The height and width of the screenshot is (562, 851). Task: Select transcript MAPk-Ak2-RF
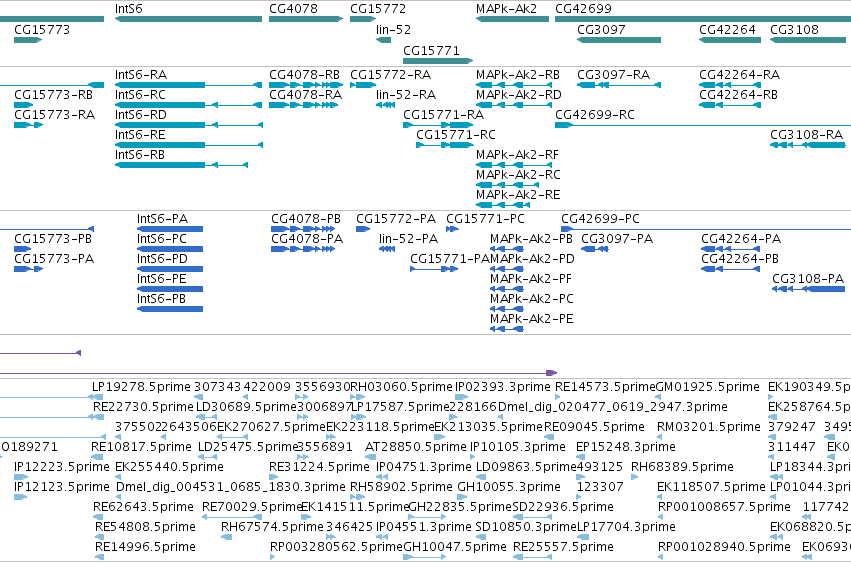coord(513,165)
